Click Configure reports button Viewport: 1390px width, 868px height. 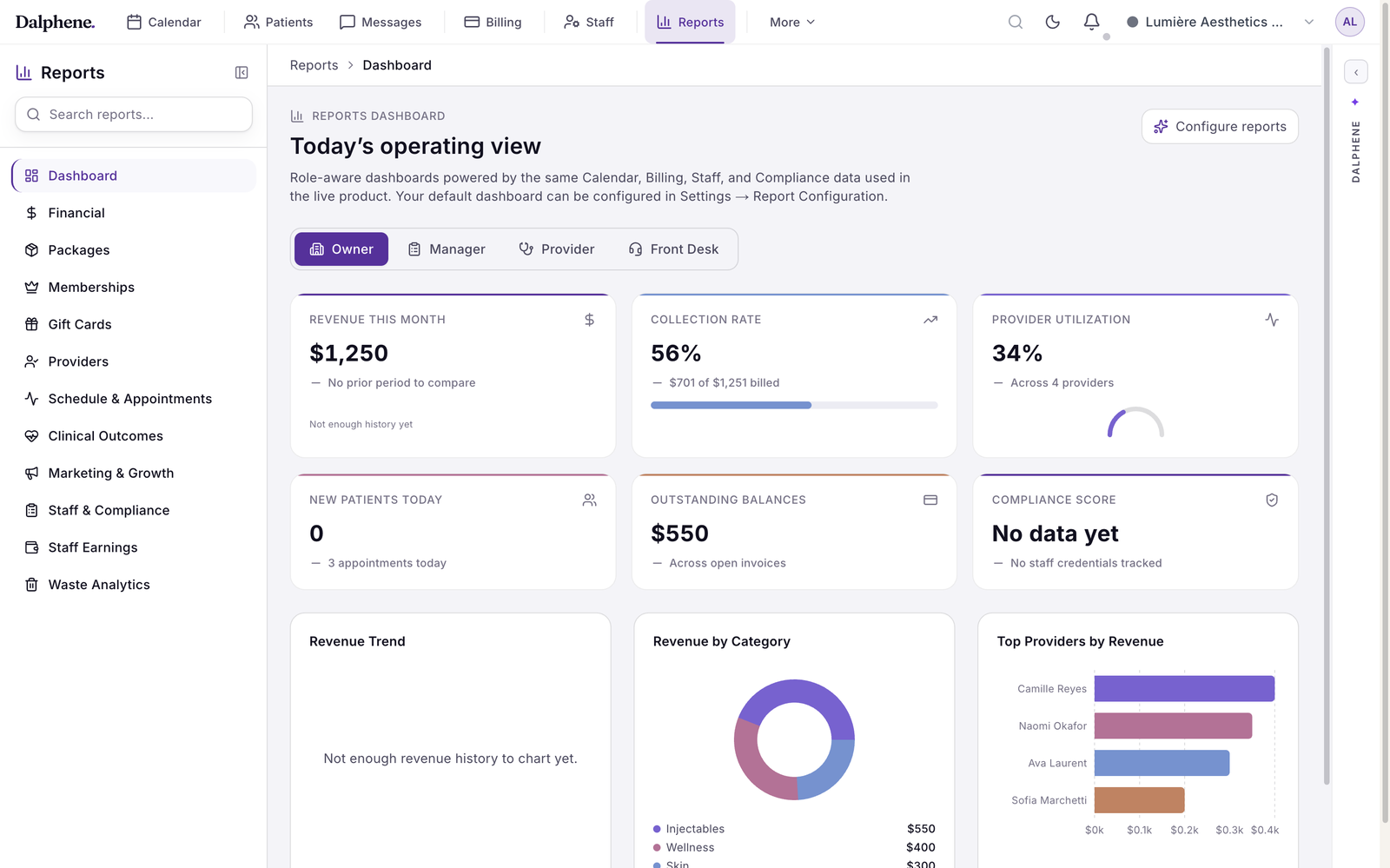pos(1220,126)
